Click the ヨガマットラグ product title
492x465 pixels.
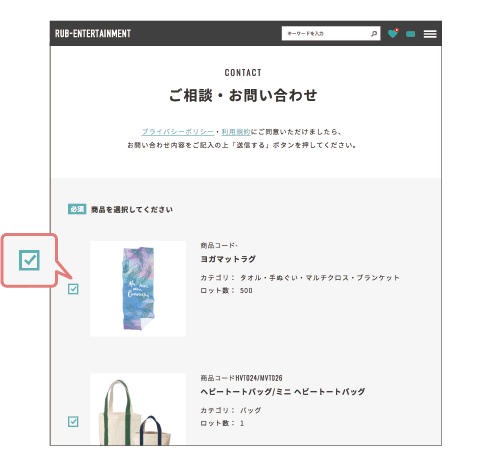click(x=228, y=259)
